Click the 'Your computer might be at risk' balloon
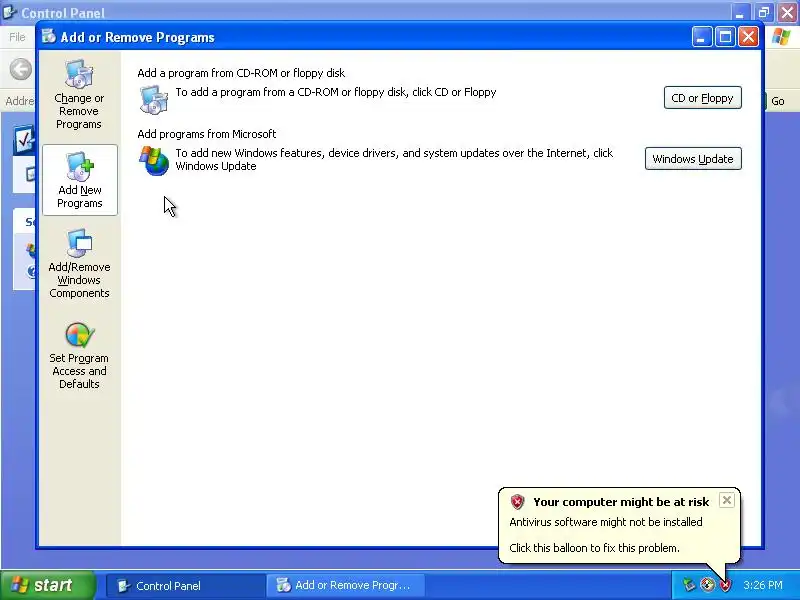 click(x=619, y=526)
